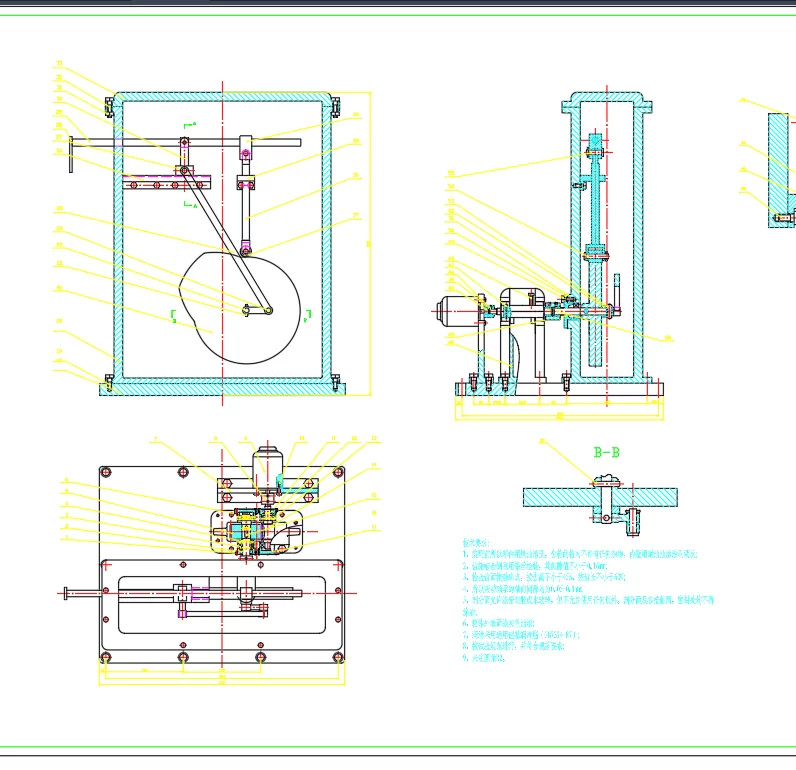Pick the diagonal connecting rod on the cam
Screen dimensions: 796x770
point(226,240)
